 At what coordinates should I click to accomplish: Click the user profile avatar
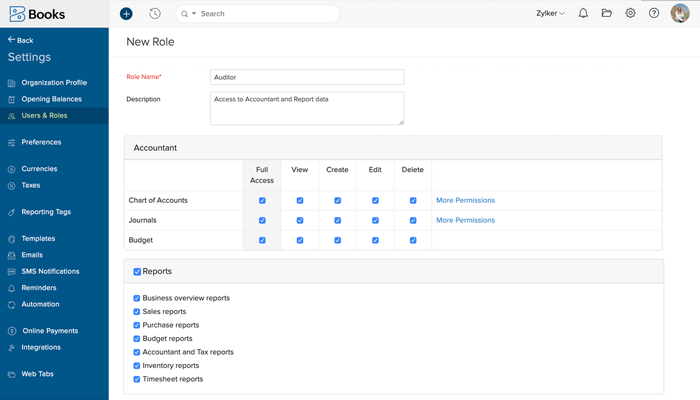coord(679,14)
